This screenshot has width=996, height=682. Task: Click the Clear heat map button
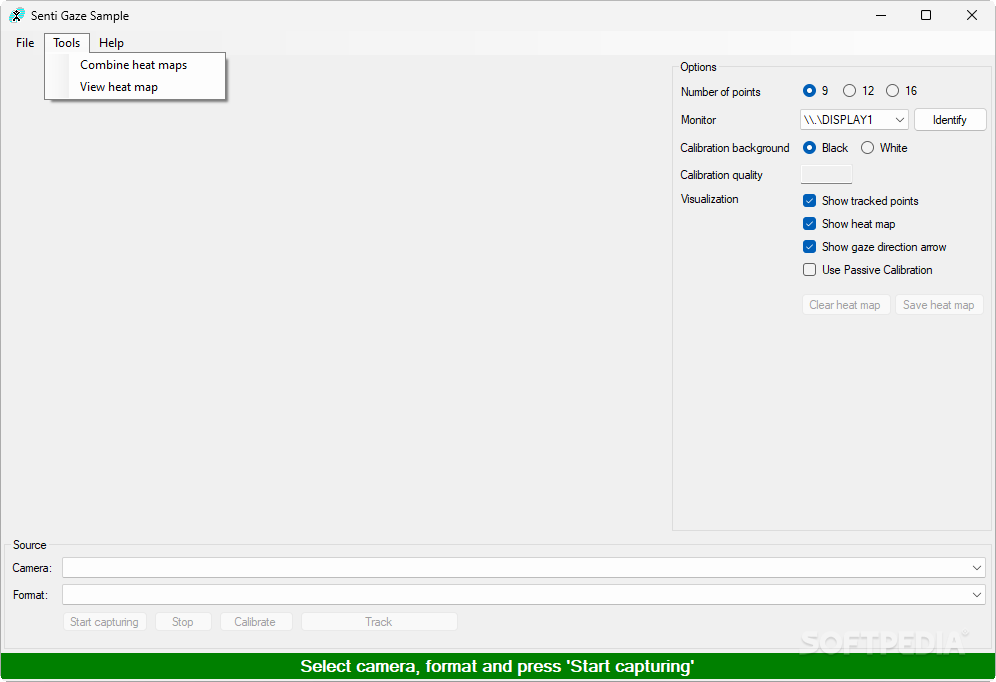click(x=845, y=305)
